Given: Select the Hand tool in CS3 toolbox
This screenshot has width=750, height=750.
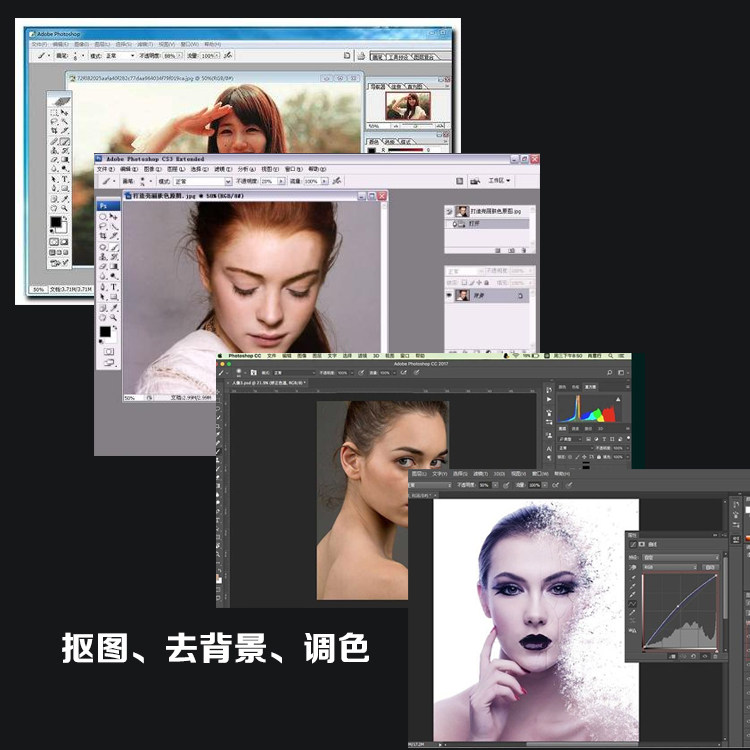Looking at the screenshot, I should click(102, 317).
